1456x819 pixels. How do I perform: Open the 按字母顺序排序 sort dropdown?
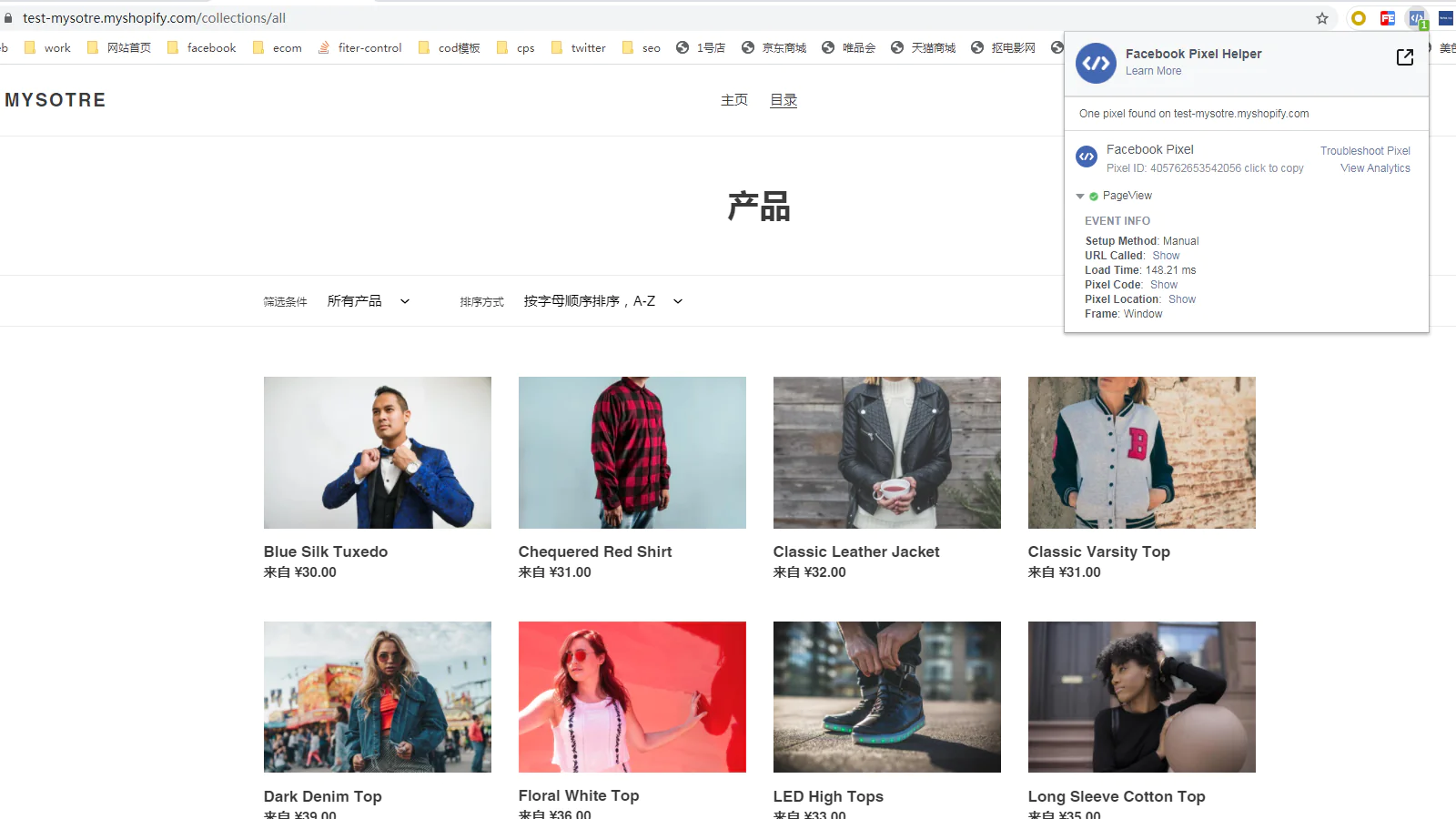point(602,301)
